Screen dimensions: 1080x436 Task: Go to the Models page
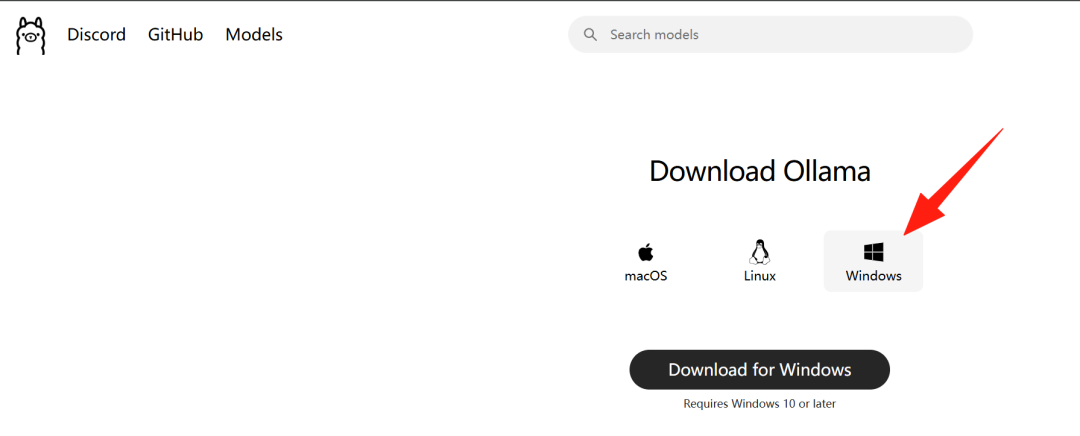point(254,34)
